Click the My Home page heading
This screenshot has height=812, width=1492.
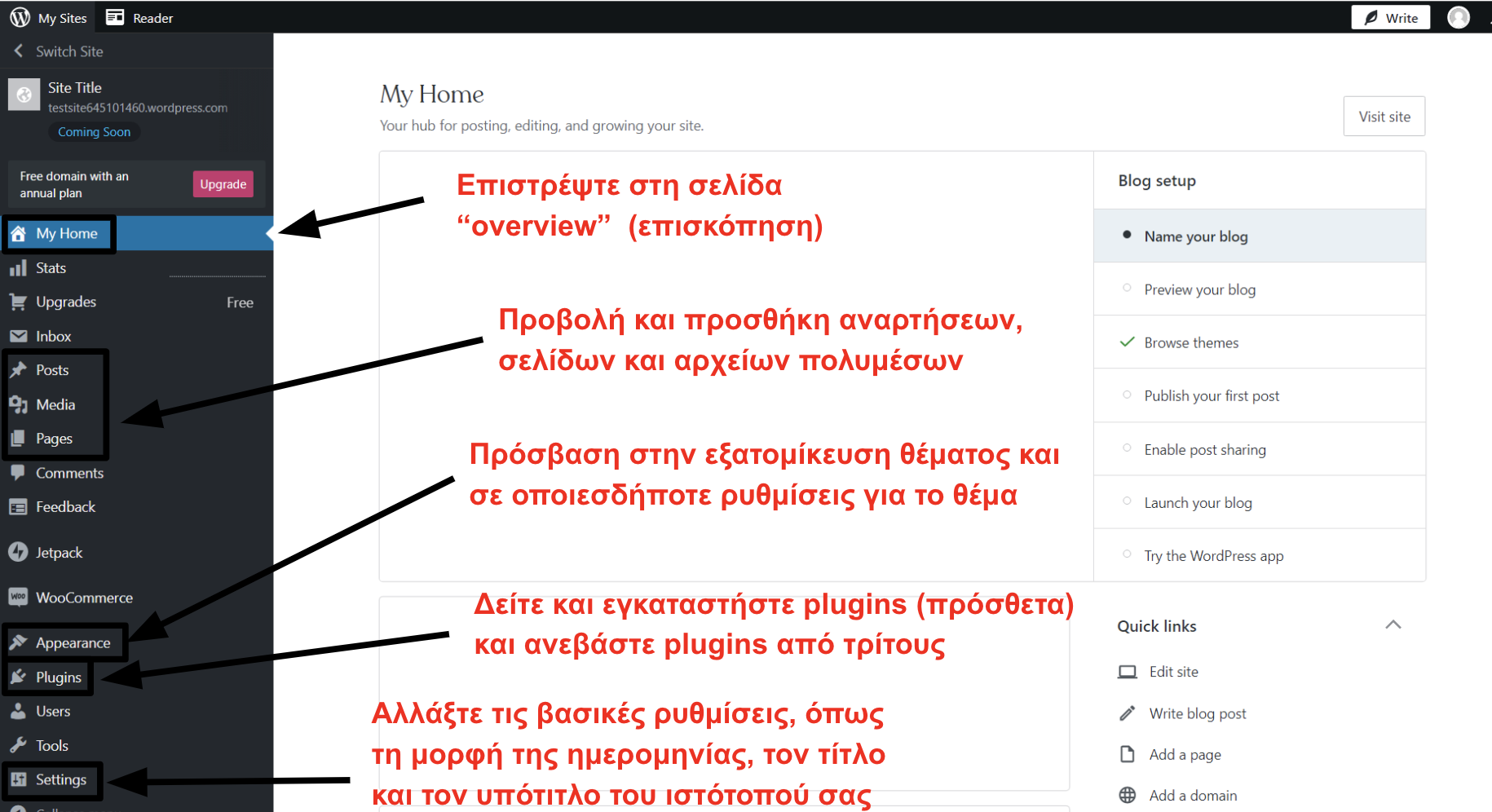point(432,95)
